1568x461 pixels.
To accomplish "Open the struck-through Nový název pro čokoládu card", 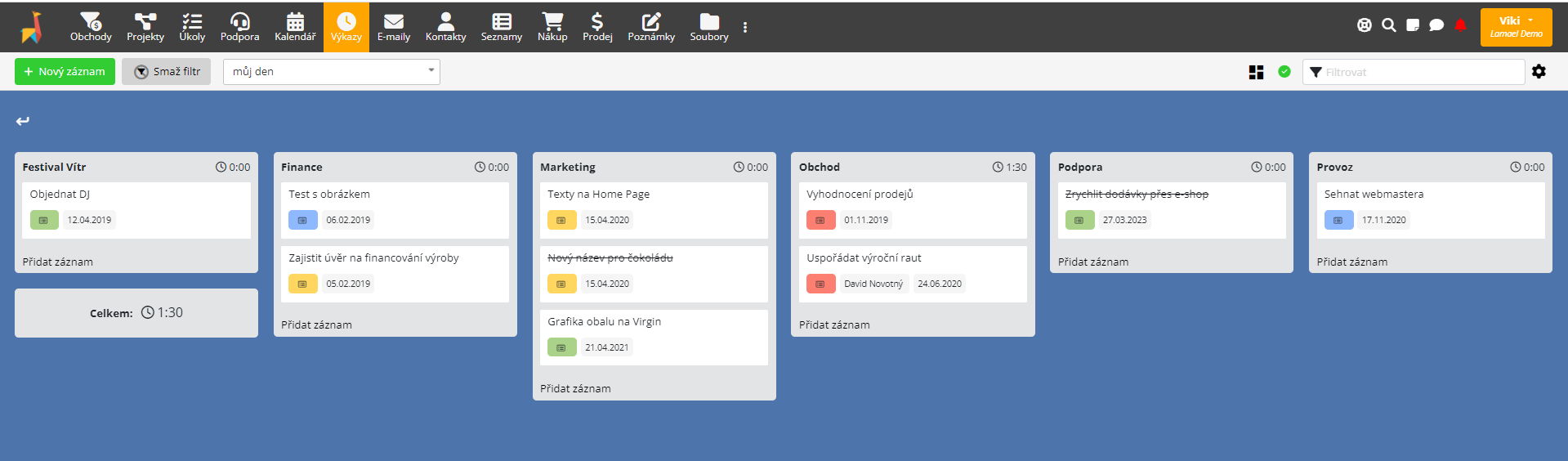I will tap(654, 274).
